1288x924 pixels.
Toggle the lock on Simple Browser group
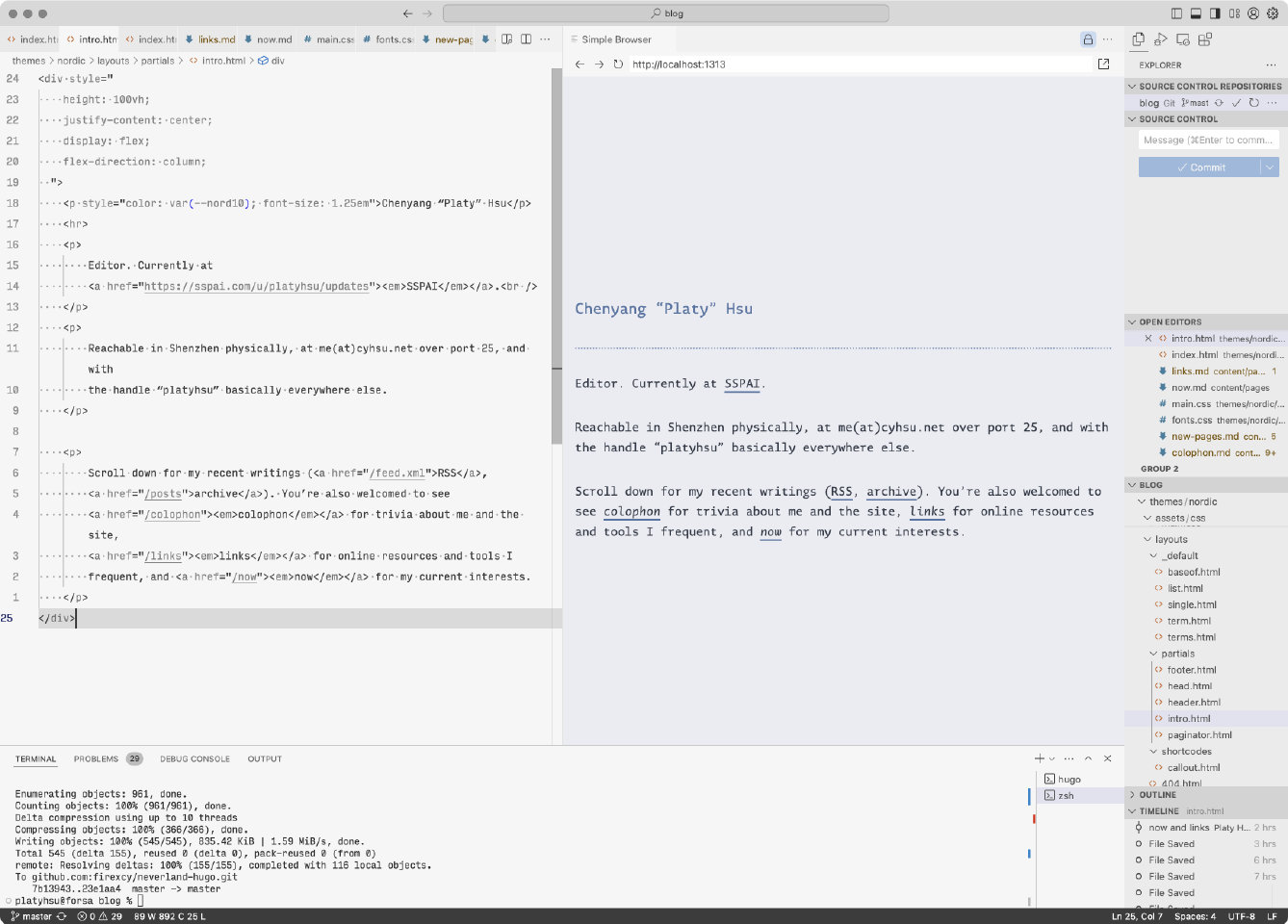(x=1088, y=39)
